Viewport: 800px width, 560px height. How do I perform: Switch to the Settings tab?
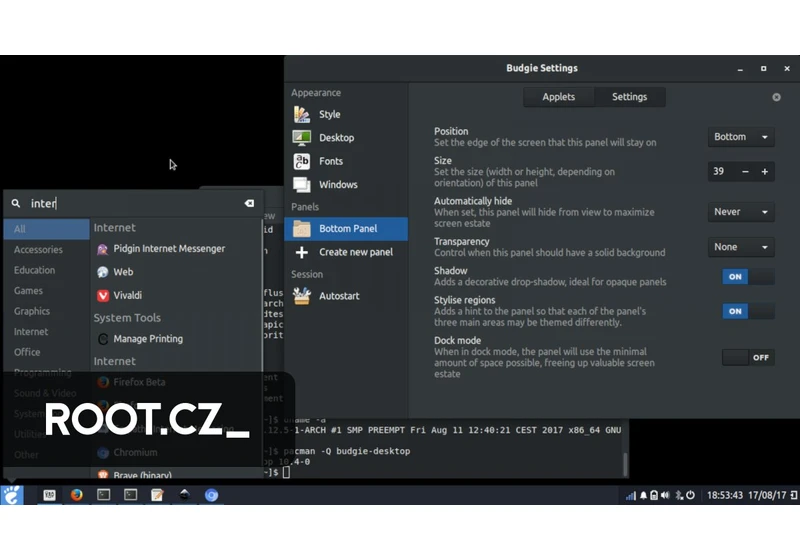click(630, 97)
